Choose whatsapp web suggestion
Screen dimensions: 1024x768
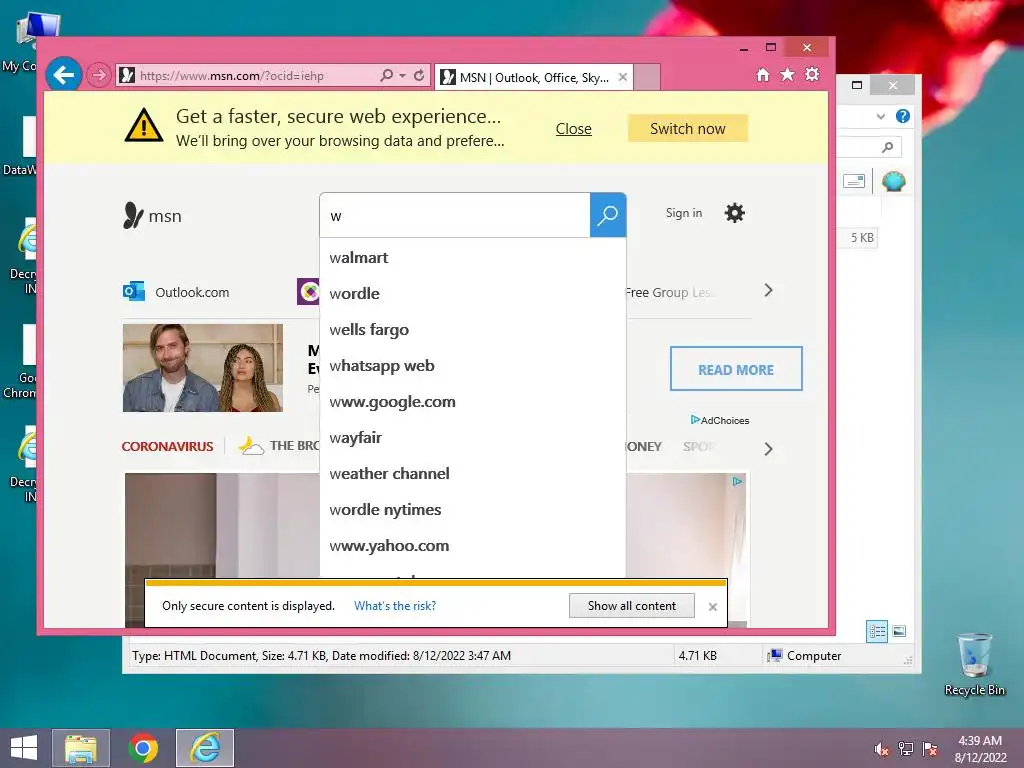coord(473,365)
